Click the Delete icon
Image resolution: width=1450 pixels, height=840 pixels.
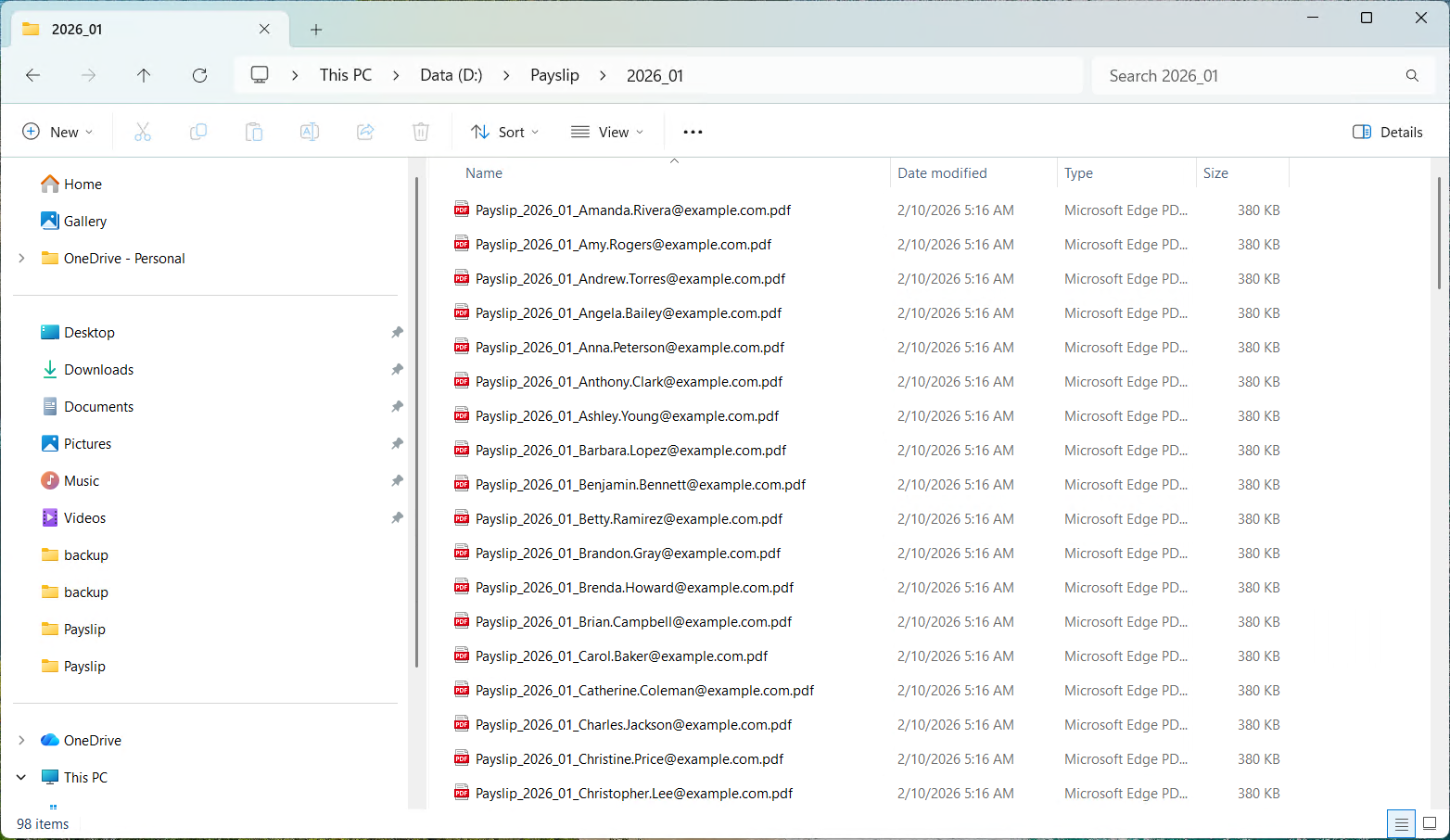(x=420, y=131)
